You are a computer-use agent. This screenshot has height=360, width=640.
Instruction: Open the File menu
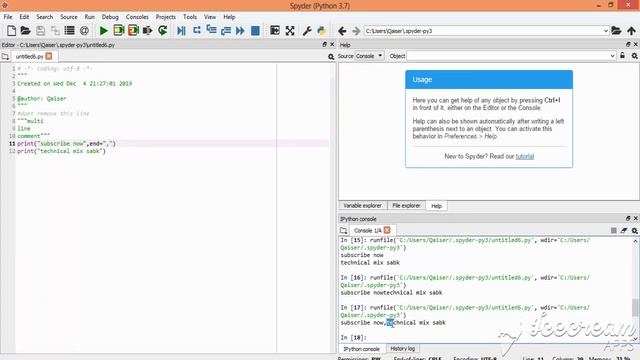tap(8, 17)
